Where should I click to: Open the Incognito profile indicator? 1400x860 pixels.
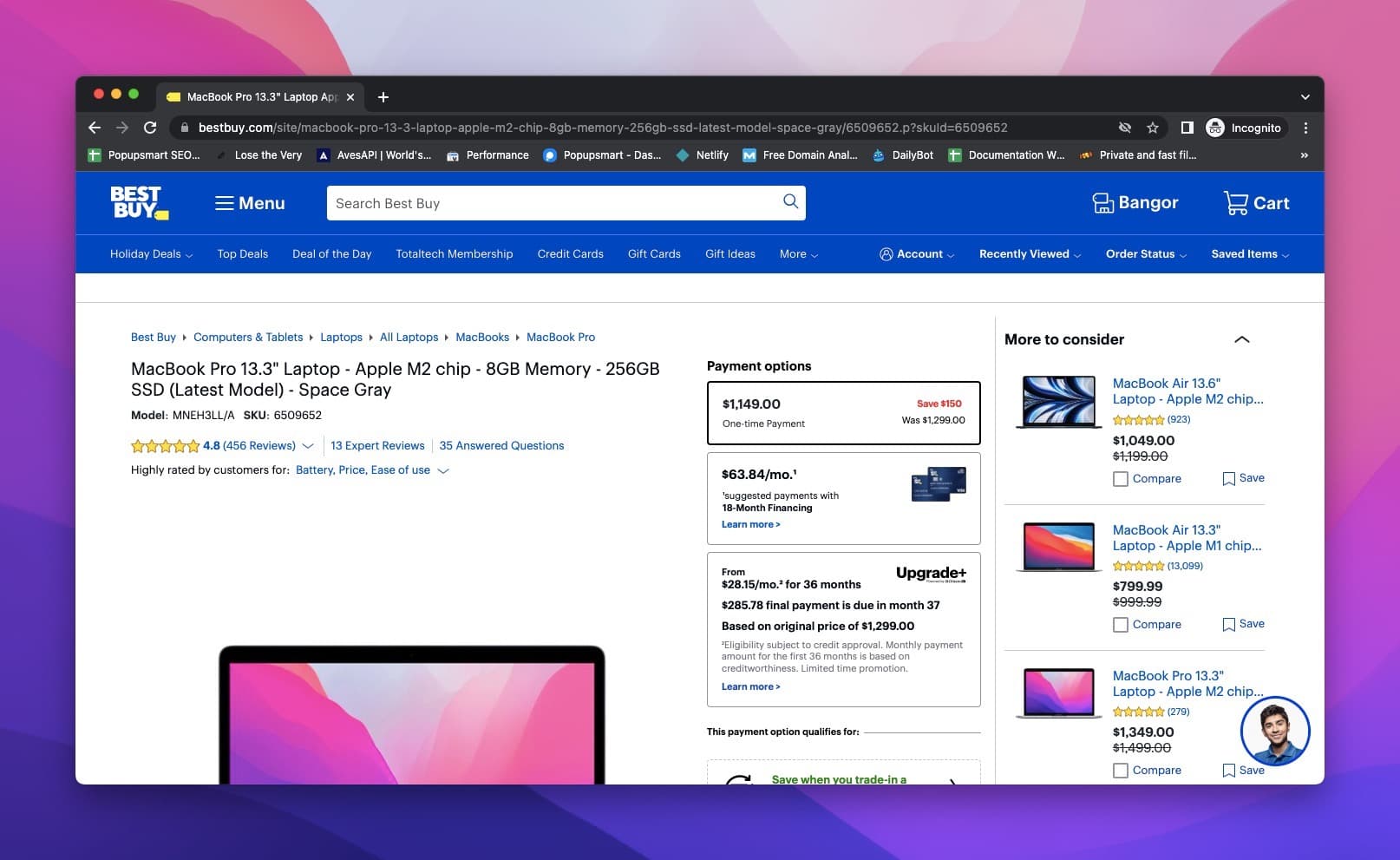point(1244,128)
